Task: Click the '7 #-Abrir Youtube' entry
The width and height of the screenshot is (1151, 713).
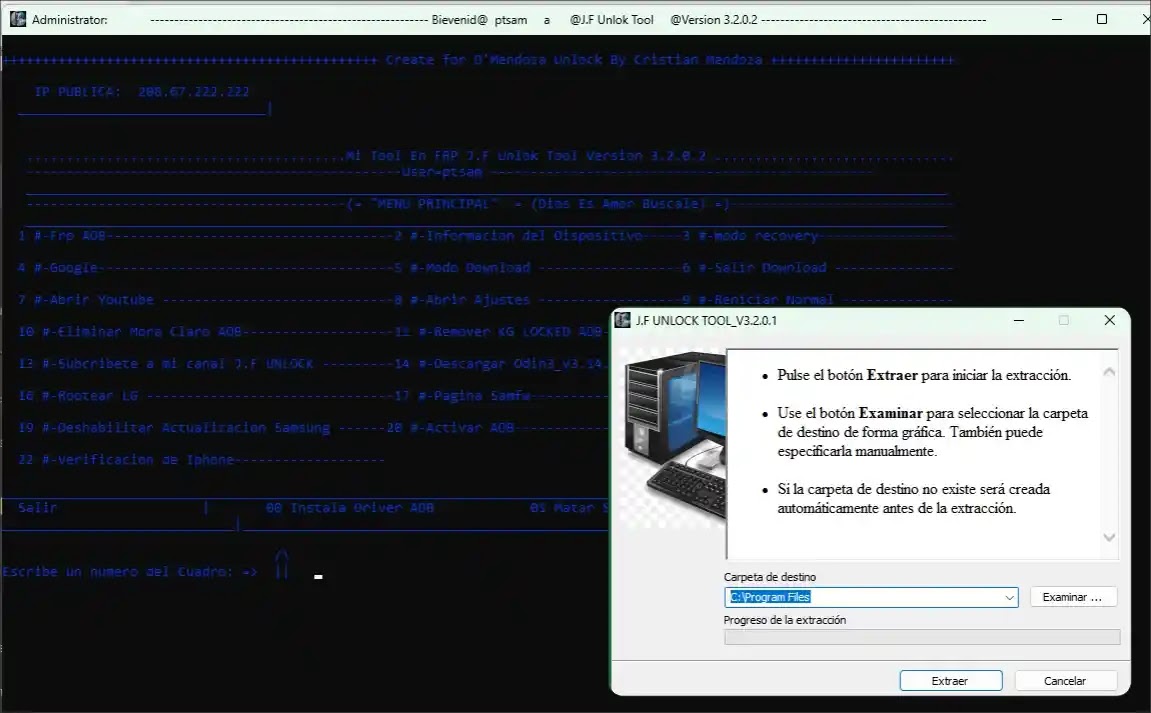Action: point(86,300)
